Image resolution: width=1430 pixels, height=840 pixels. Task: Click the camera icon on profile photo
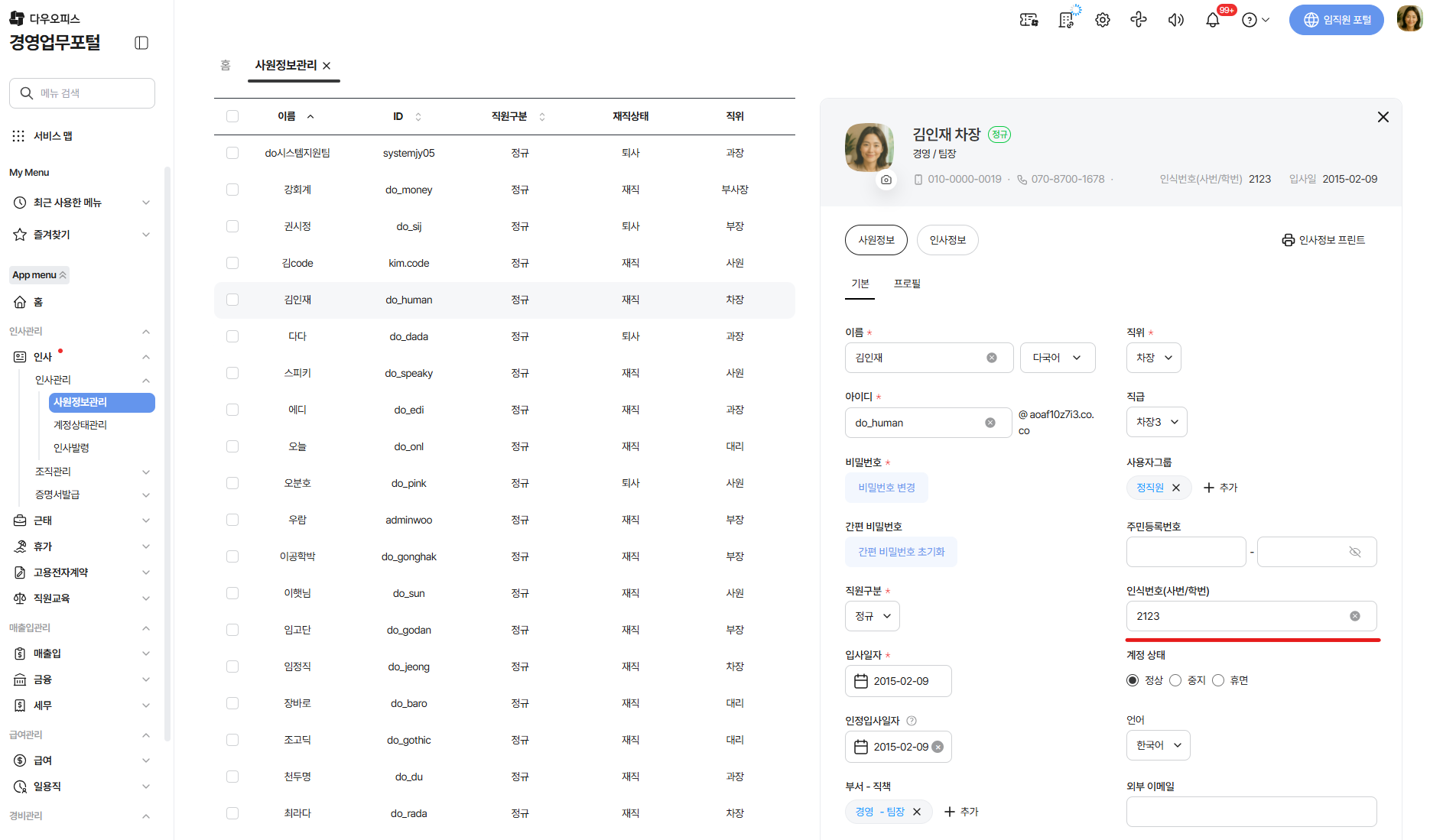click(886, 180)
